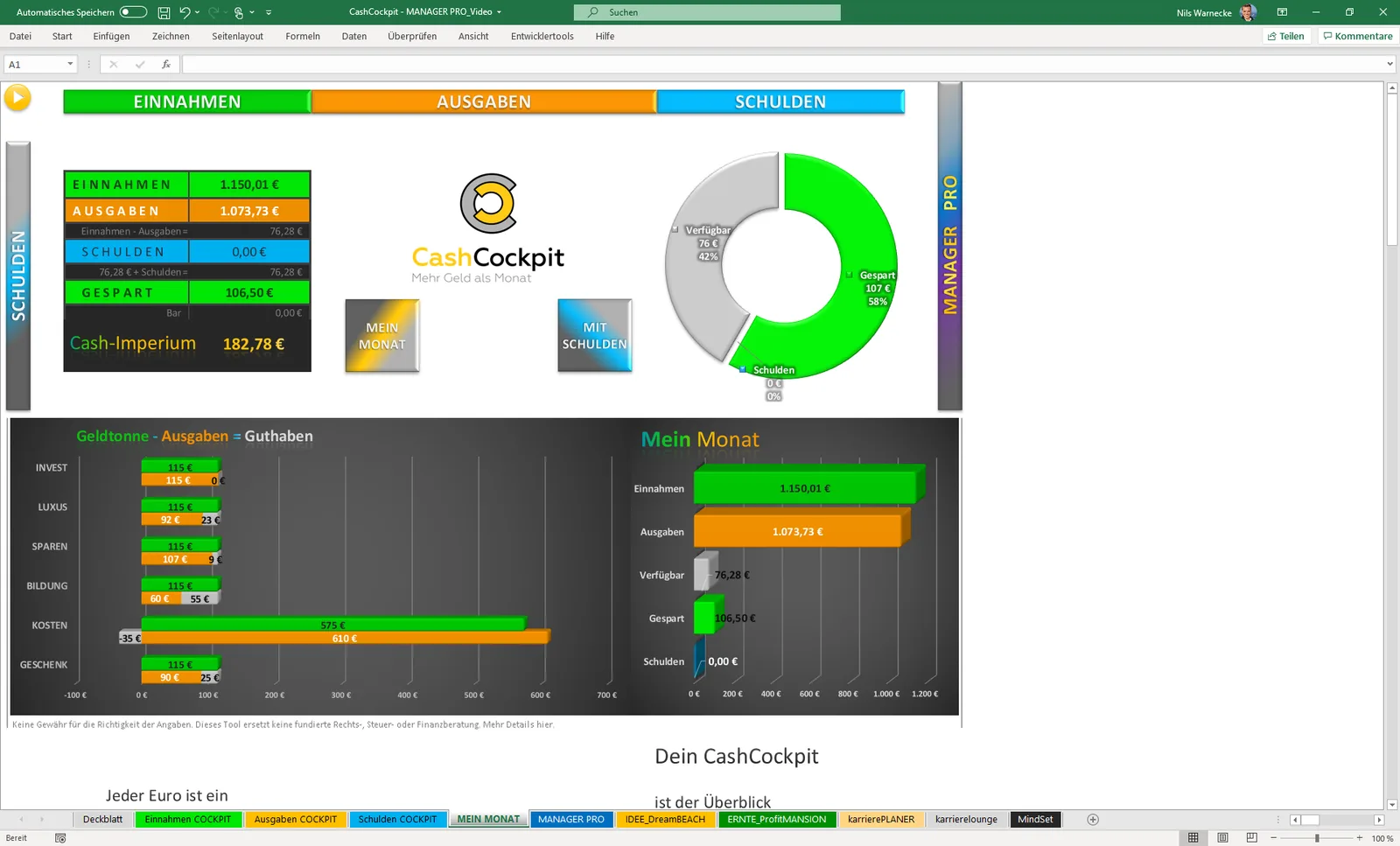
Task: Click the blue SCHULDEN header button
Action: pyautogui.click(x=780, y=101)
